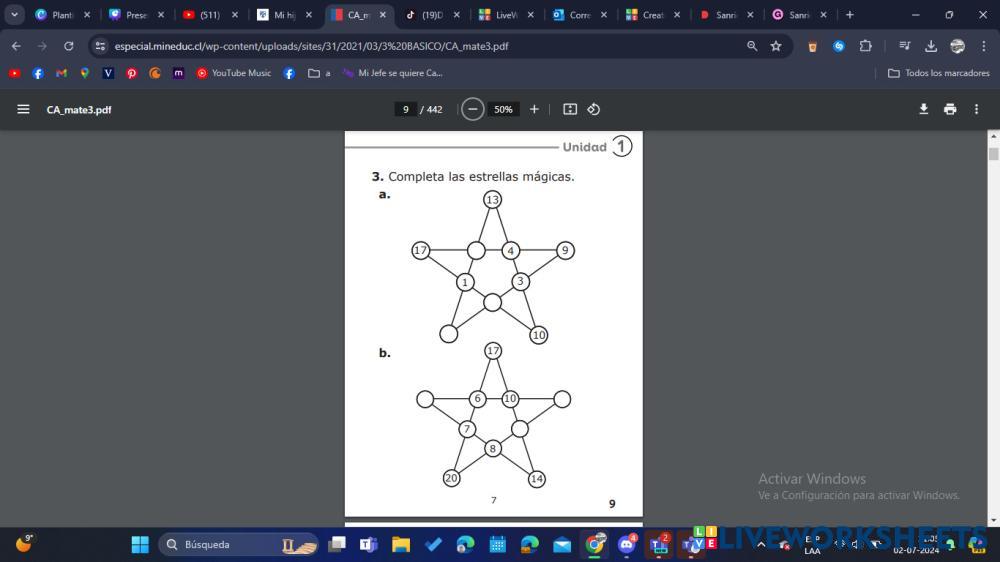Click the page number input field
The image size is (1000, 562).
[x=405, y=109]
